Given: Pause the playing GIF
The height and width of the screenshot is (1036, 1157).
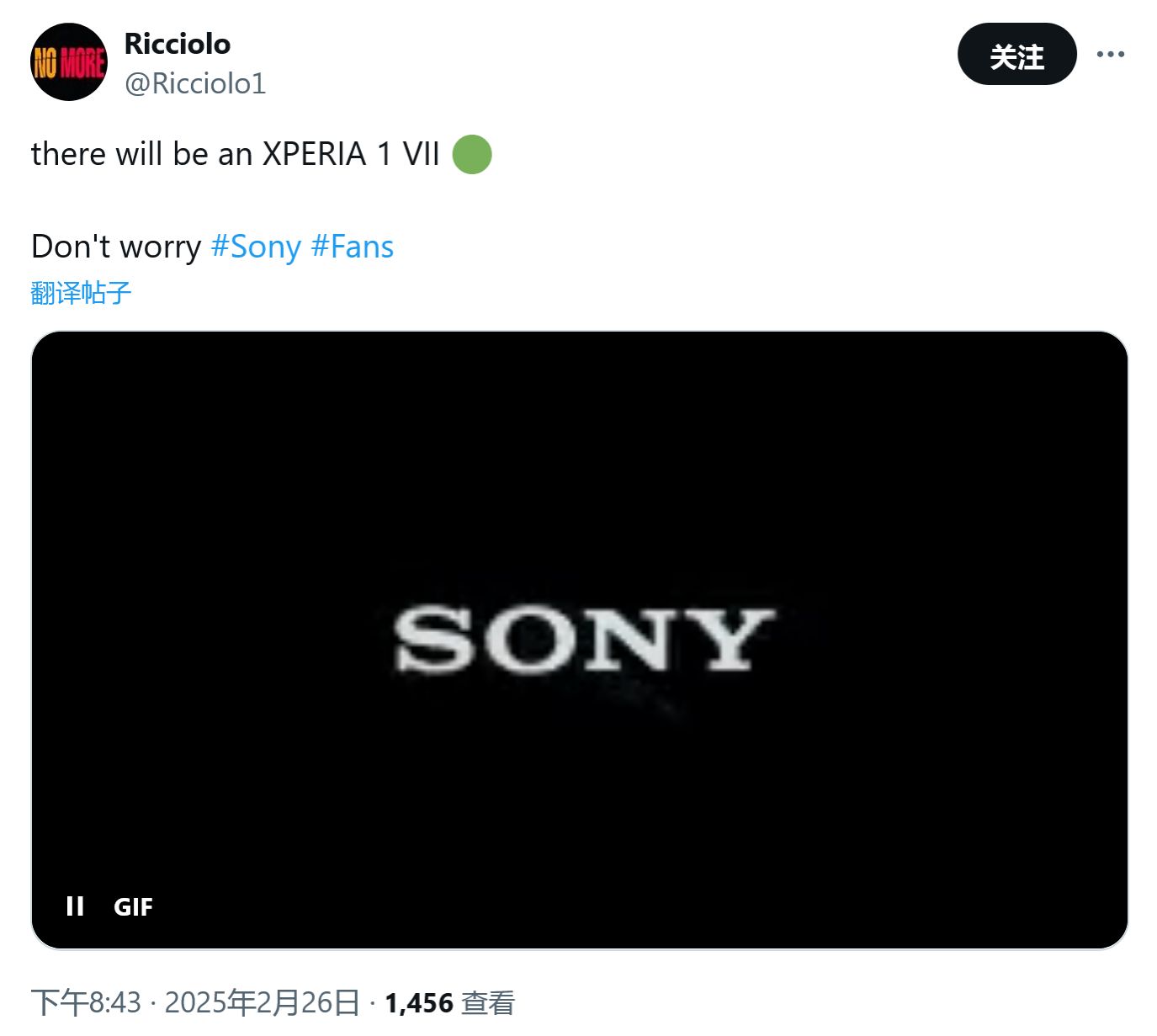Looking at the screenshot, I should tap(75, 906).
